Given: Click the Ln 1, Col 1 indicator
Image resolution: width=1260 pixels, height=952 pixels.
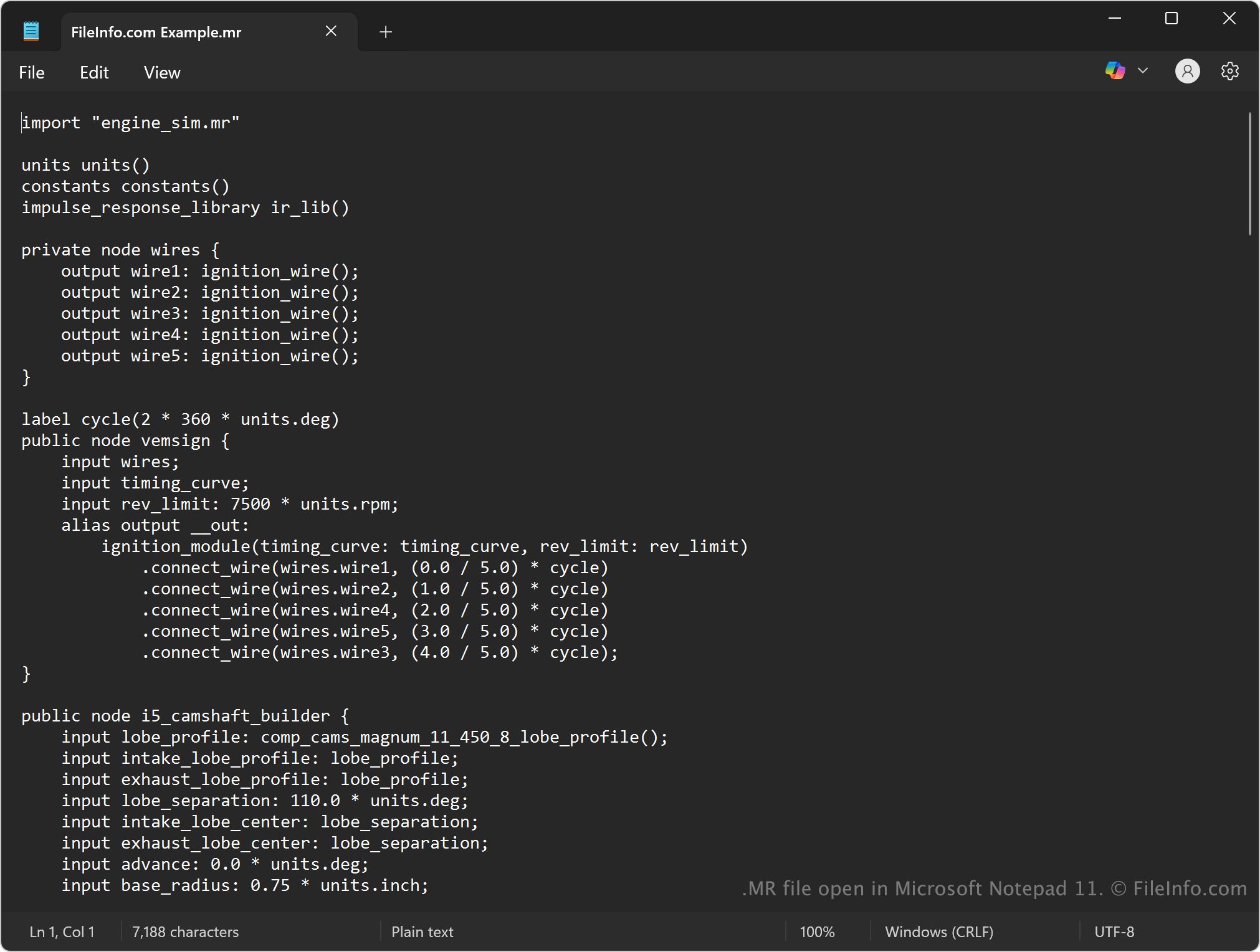Looking at the screenshot, I should [x=62, y=931].
